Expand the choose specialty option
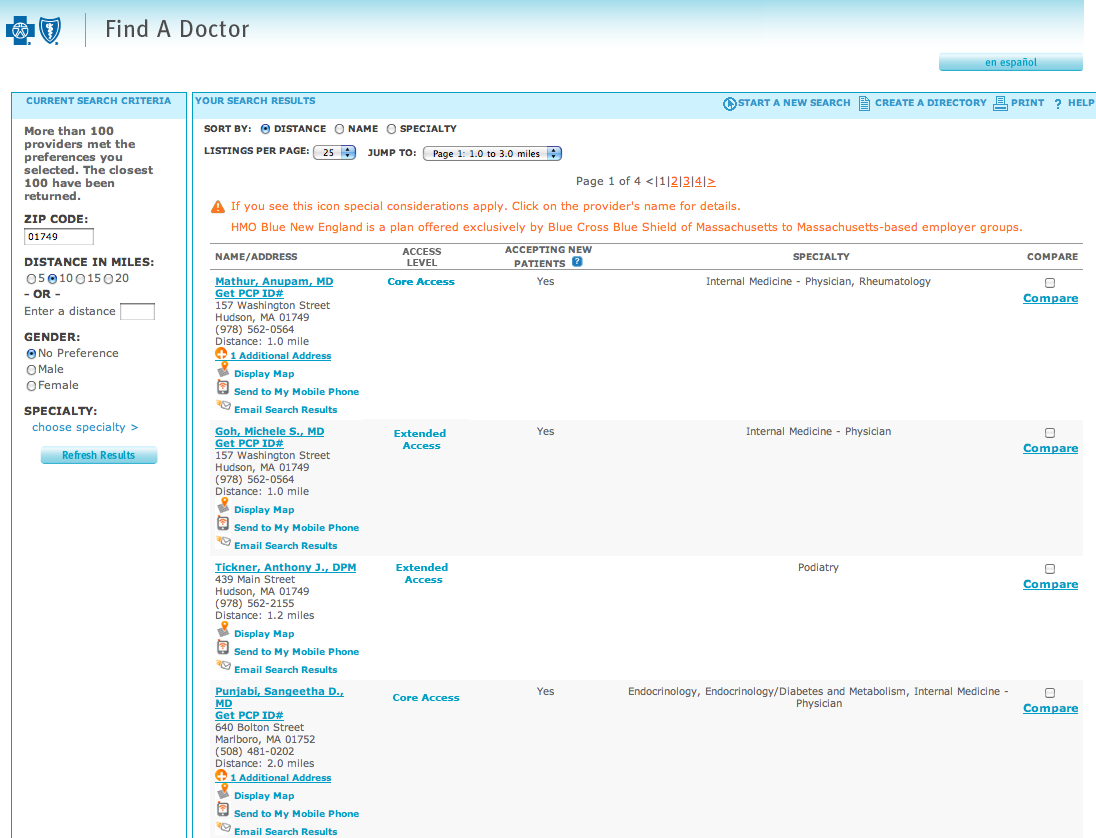 [x=85, y=427]
